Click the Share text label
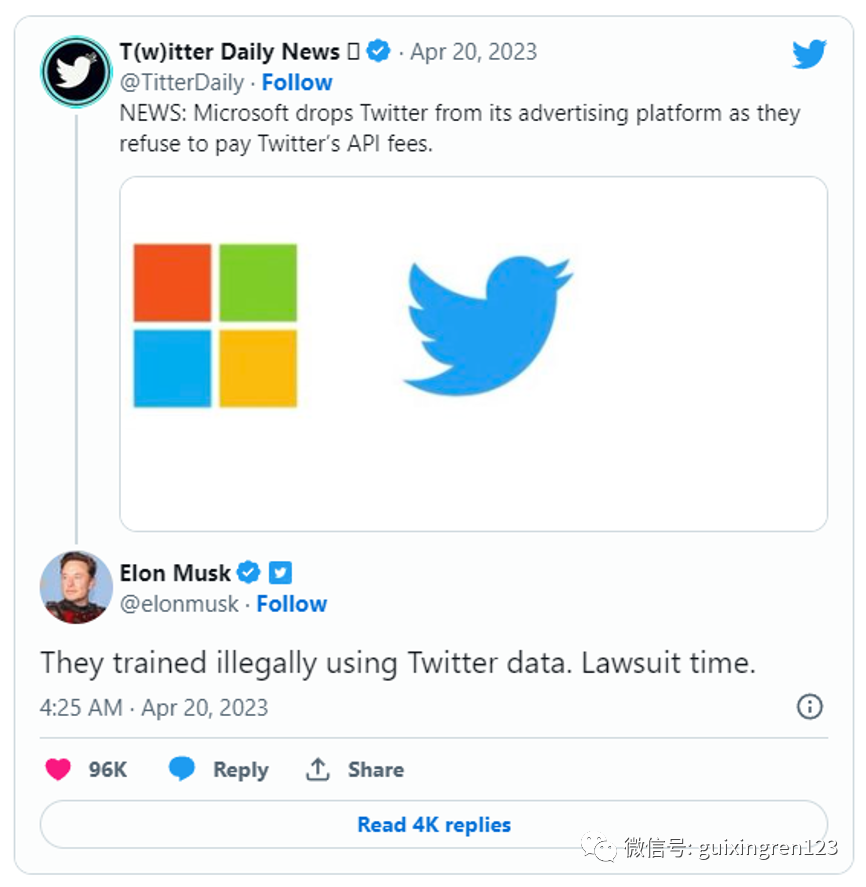This screenshot has height=887, width=866. (x=376, y=770)
